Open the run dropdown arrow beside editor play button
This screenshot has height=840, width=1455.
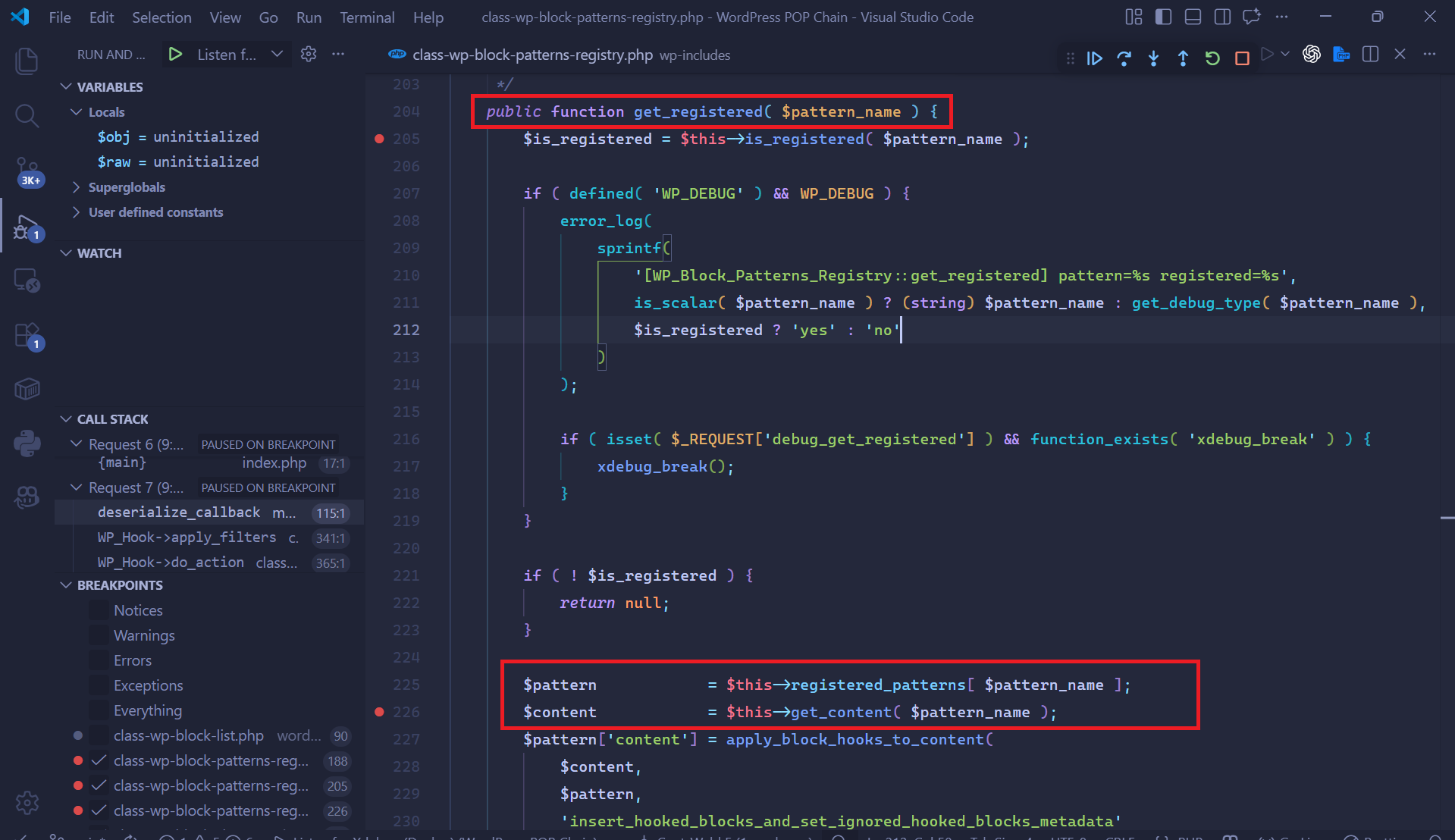point(1284,55)
